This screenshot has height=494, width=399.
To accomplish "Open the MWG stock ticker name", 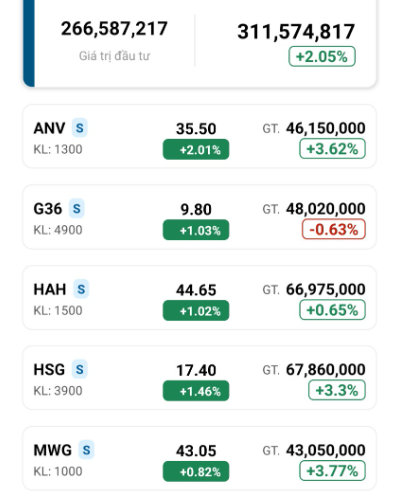I will [x=53, y=450].
